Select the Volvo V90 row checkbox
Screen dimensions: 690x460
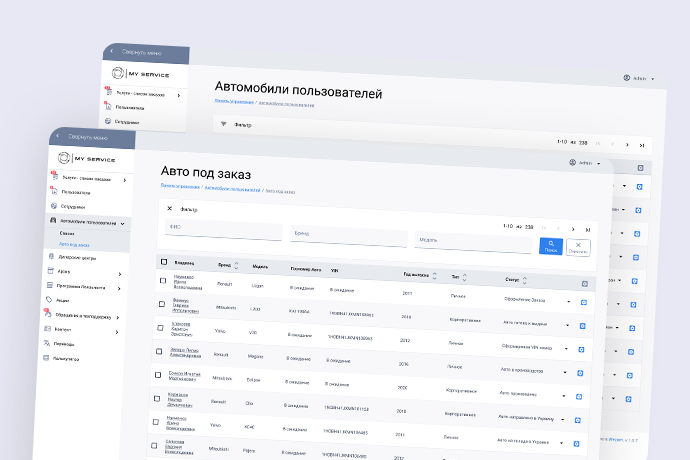[161, 327]
